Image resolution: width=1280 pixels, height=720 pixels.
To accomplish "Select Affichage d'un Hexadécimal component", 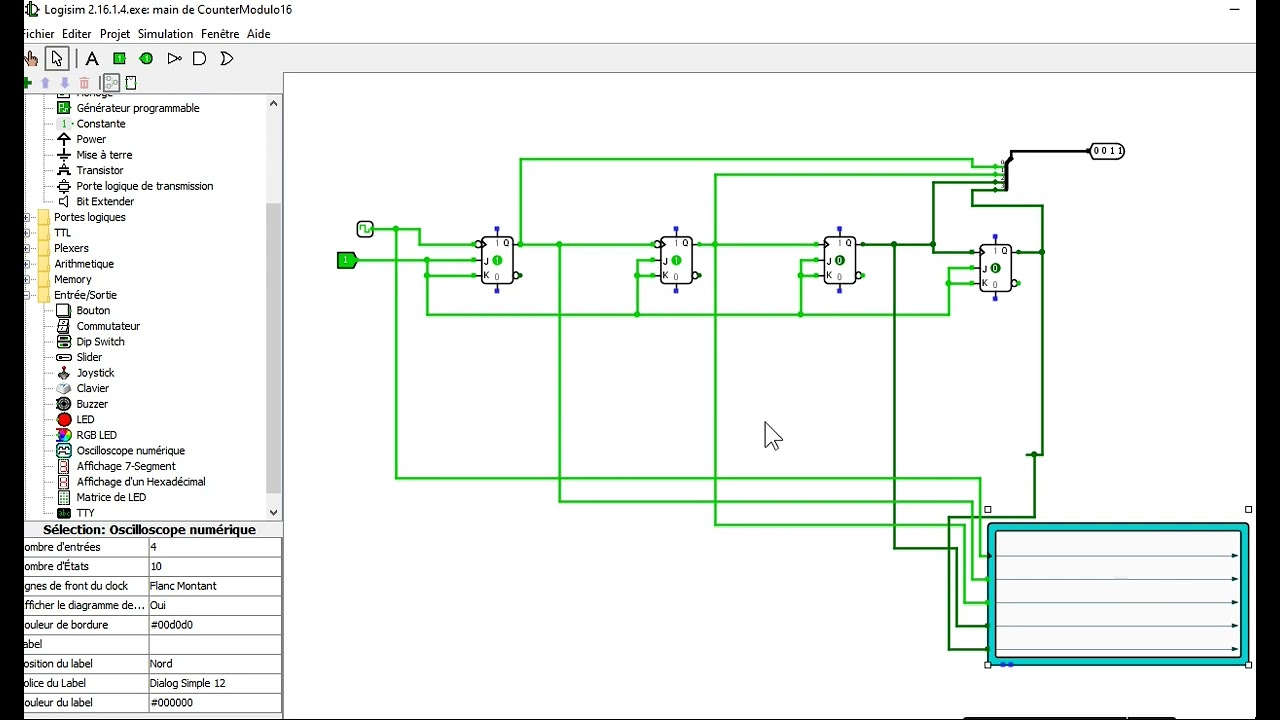I will coord(141,481).
